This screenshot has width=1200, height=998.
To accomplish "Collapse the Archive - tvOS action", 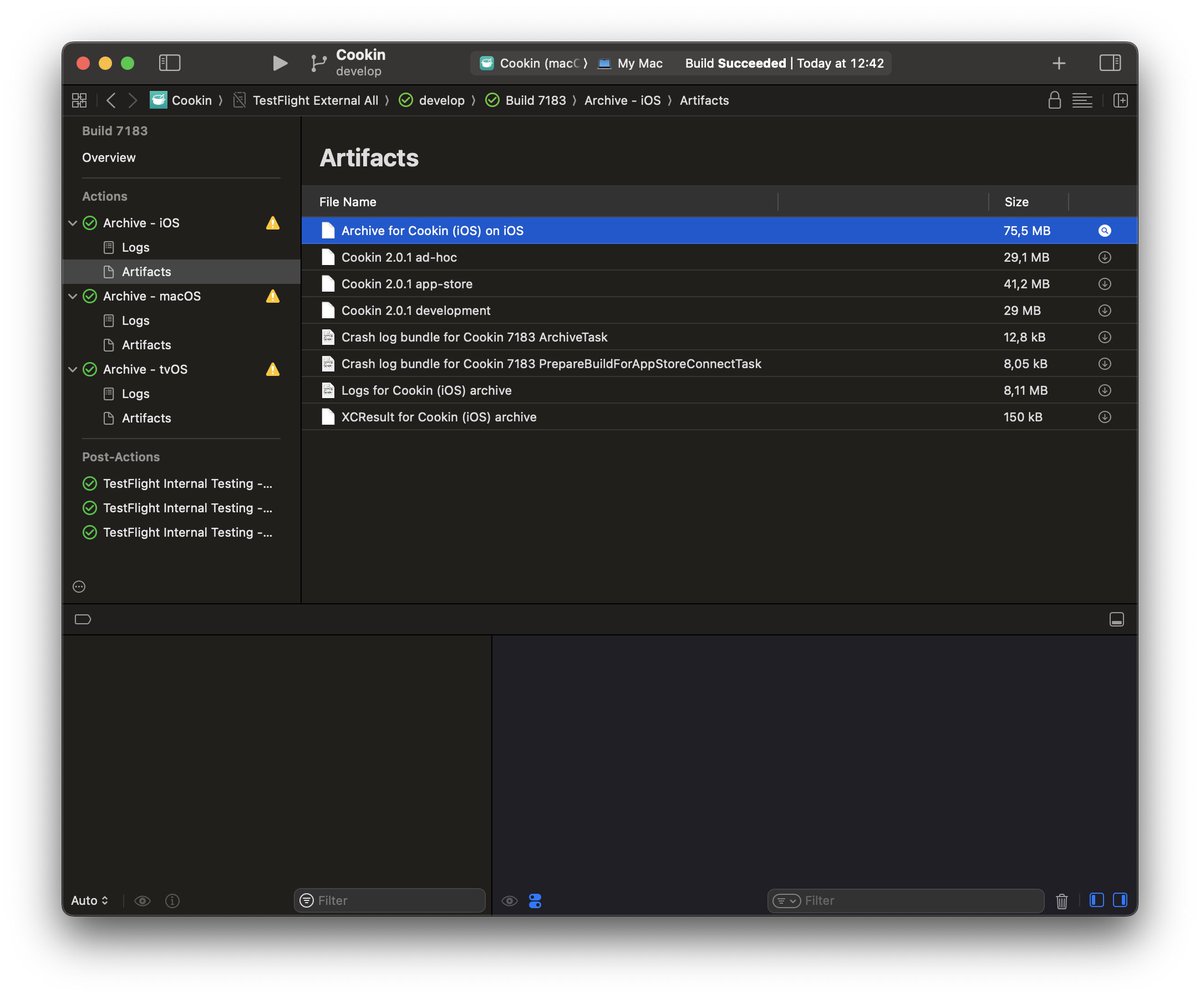I will click(72, 369).
